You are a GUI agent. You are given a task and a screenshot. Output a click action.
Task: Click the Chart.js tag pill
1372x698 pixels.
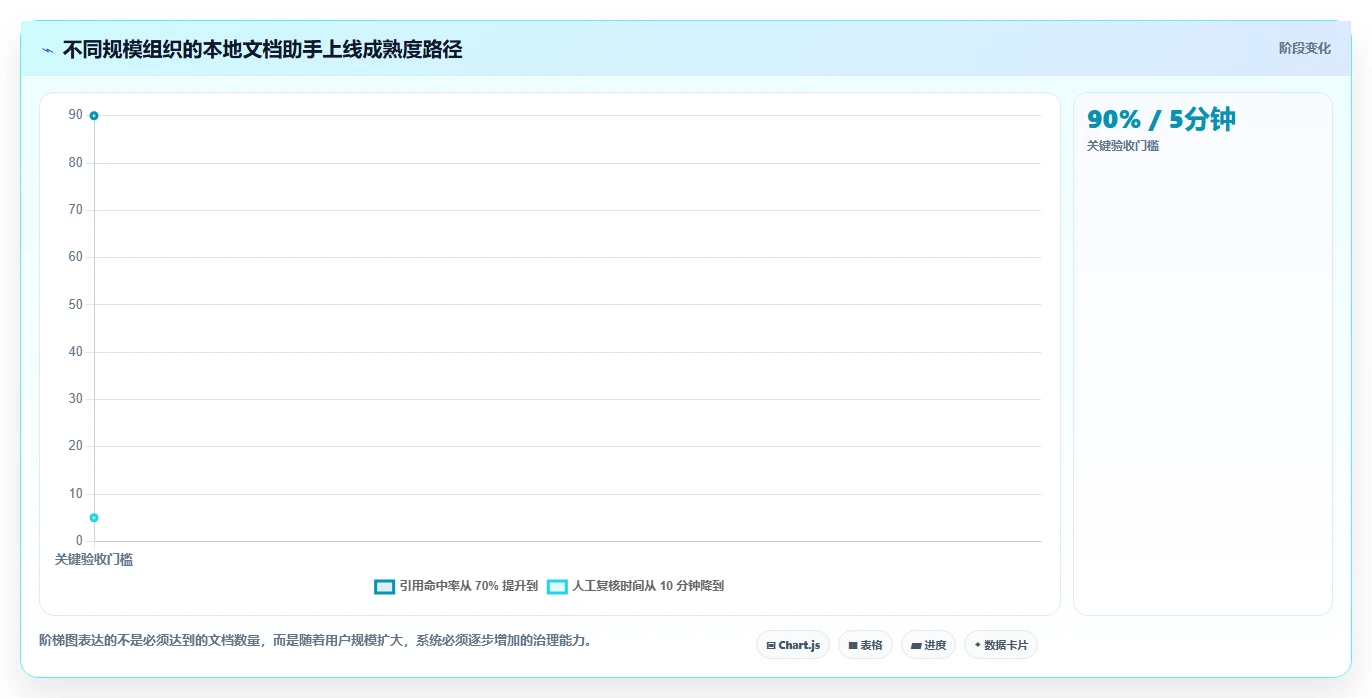(x=793, y=645)
